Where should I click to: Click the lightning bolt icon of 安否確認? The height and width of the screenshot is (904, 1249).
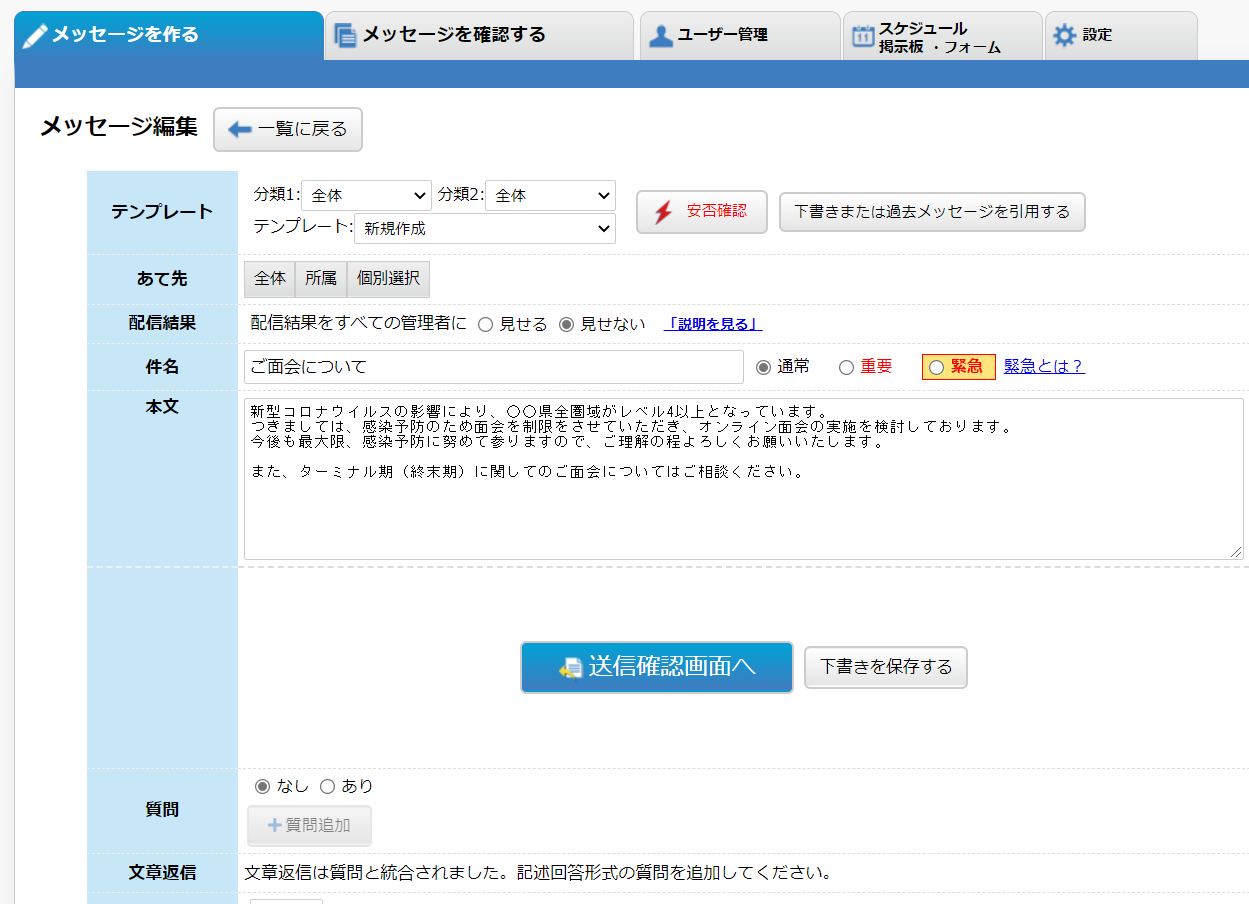pyautogui.click(x=663, y=212)
